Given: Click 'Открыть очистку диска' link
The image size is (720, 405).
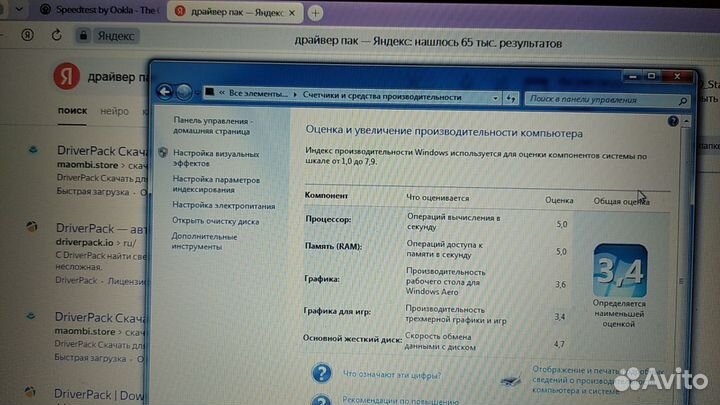Looking at the screenshot, I should (215, 221).
